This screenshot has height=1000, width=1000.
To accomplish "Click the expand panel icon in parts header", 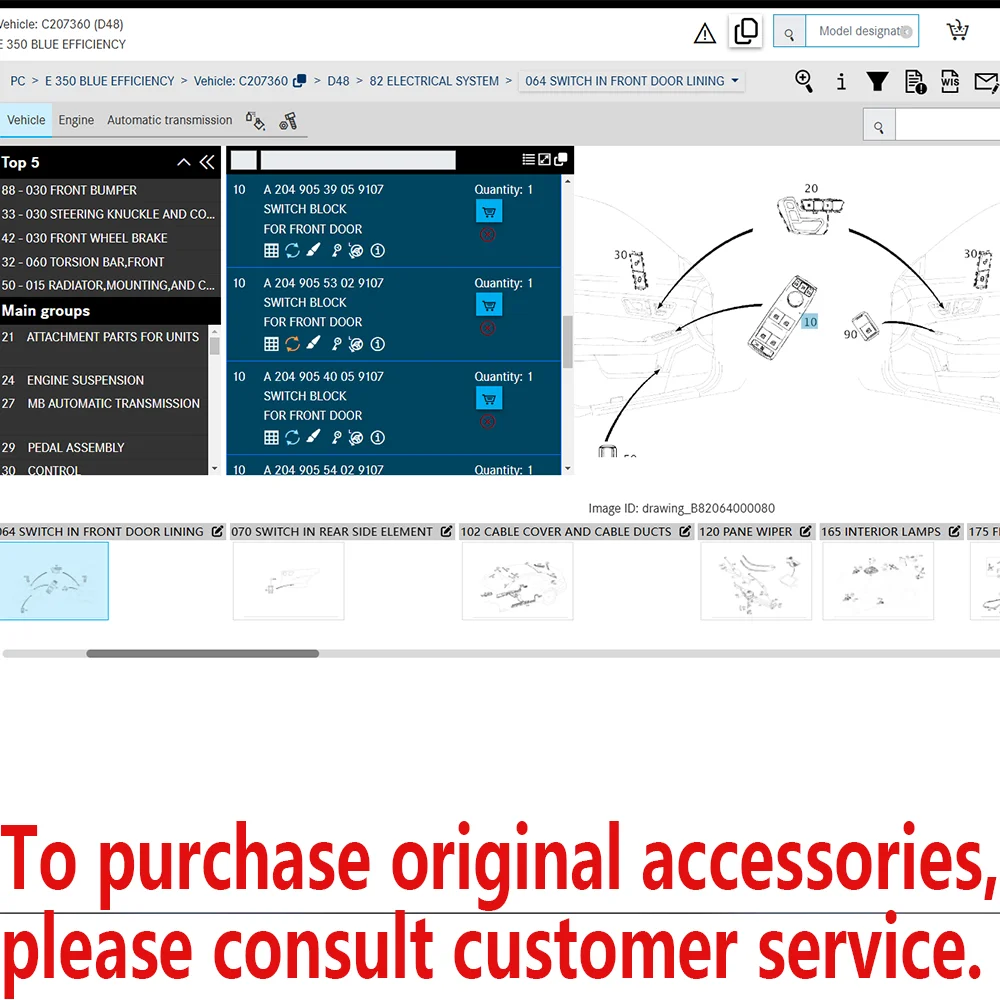I will point(544,159).
